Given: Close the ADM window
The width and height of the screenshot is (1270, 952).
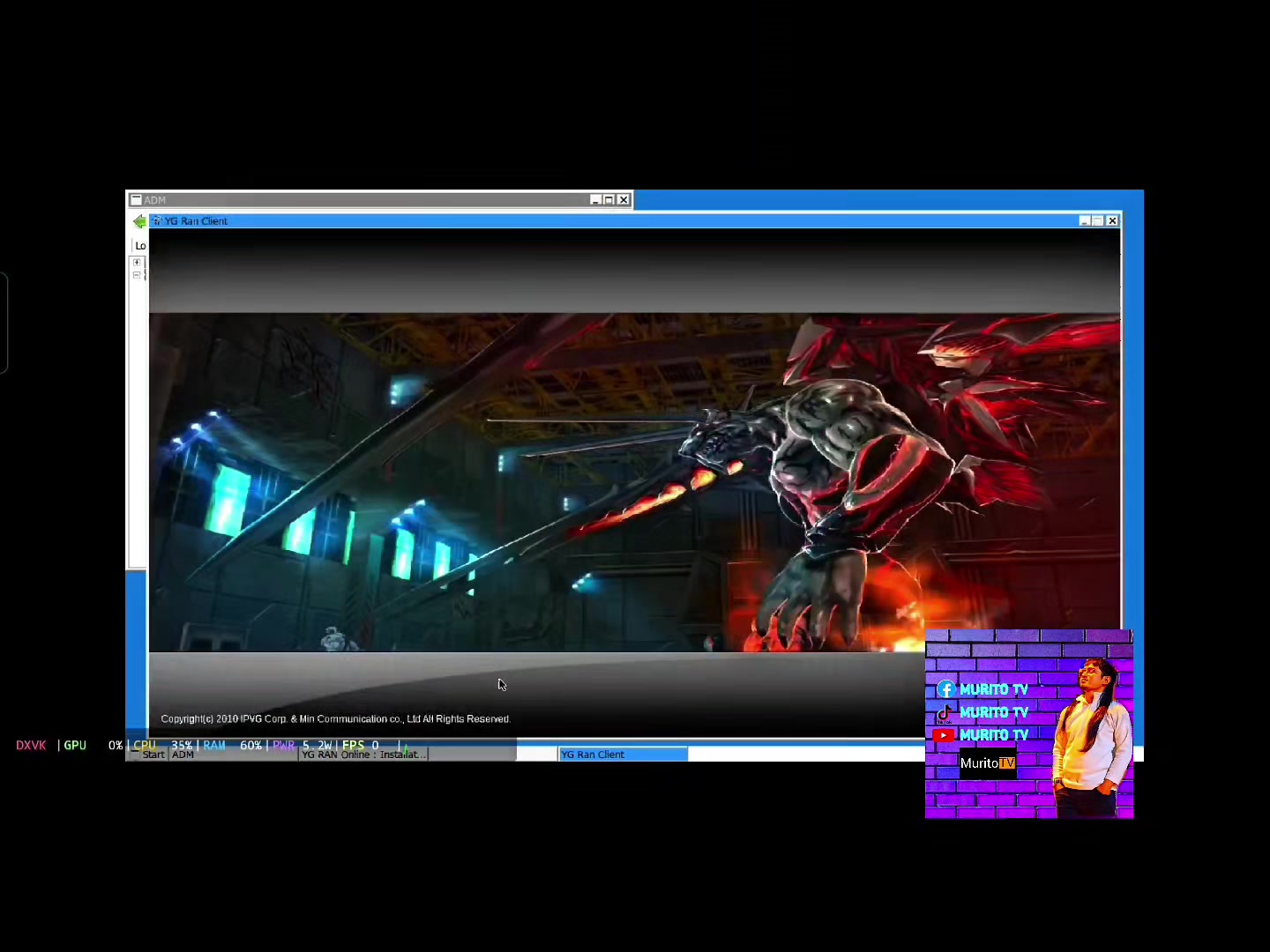Looking at the screenshot, I should pos(624,200).
